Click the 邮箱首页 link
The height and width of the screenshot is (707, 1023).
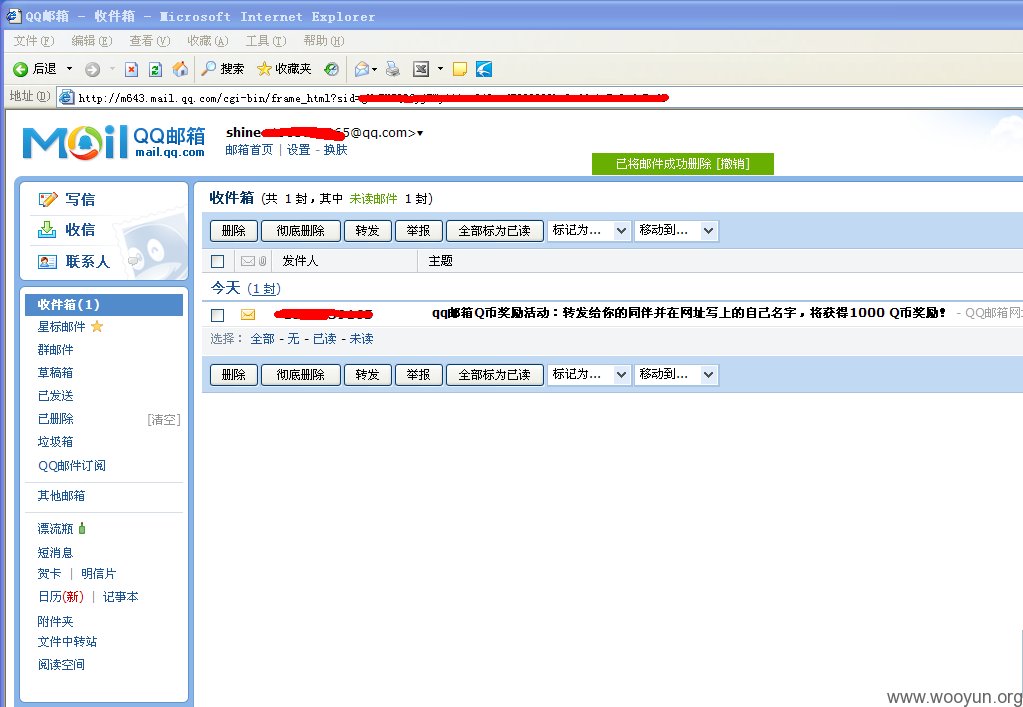pyautogui.click(x=249, y=149)
